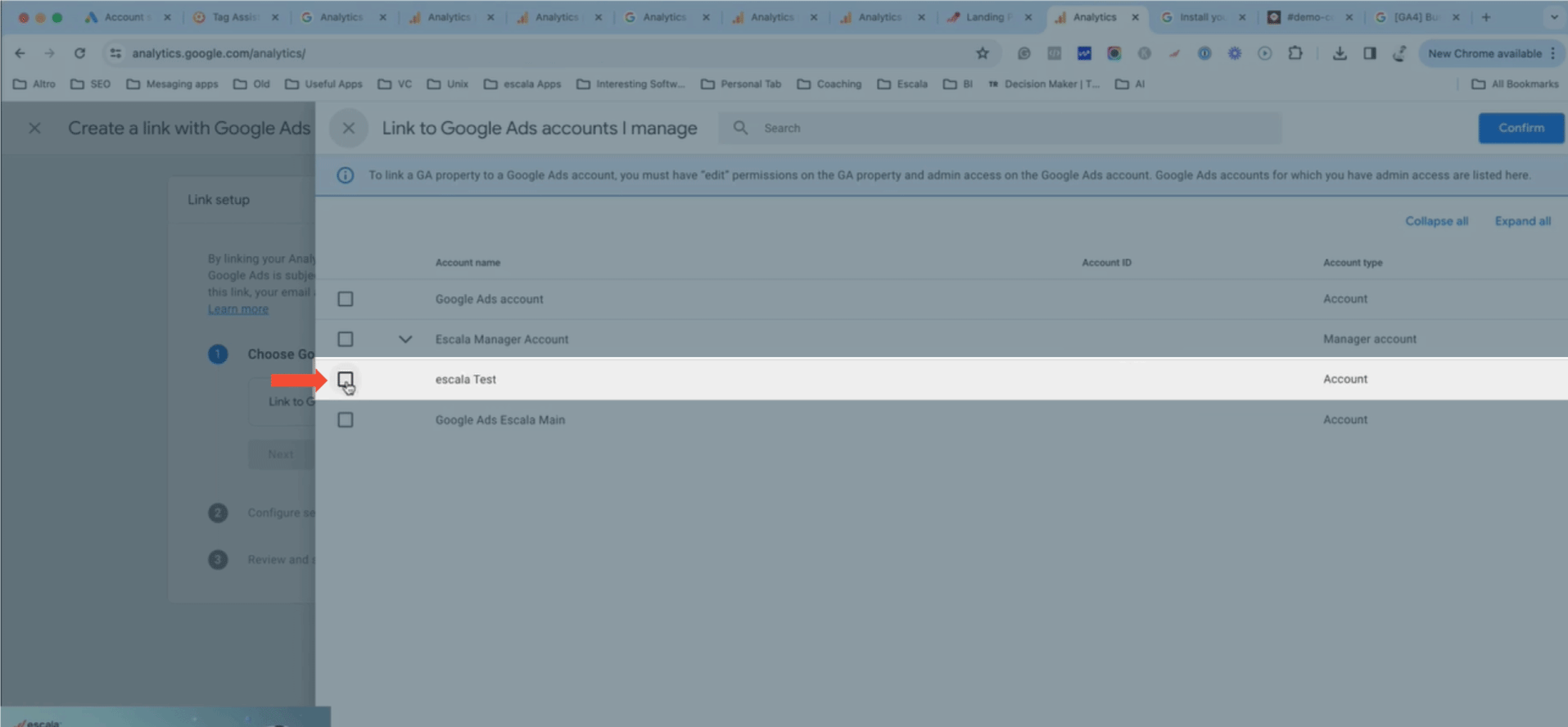Image resolution: width=1568 pixels, height=727 pixels.
Task: Open the Downloads icon
Action: [x=1340, y=53]
